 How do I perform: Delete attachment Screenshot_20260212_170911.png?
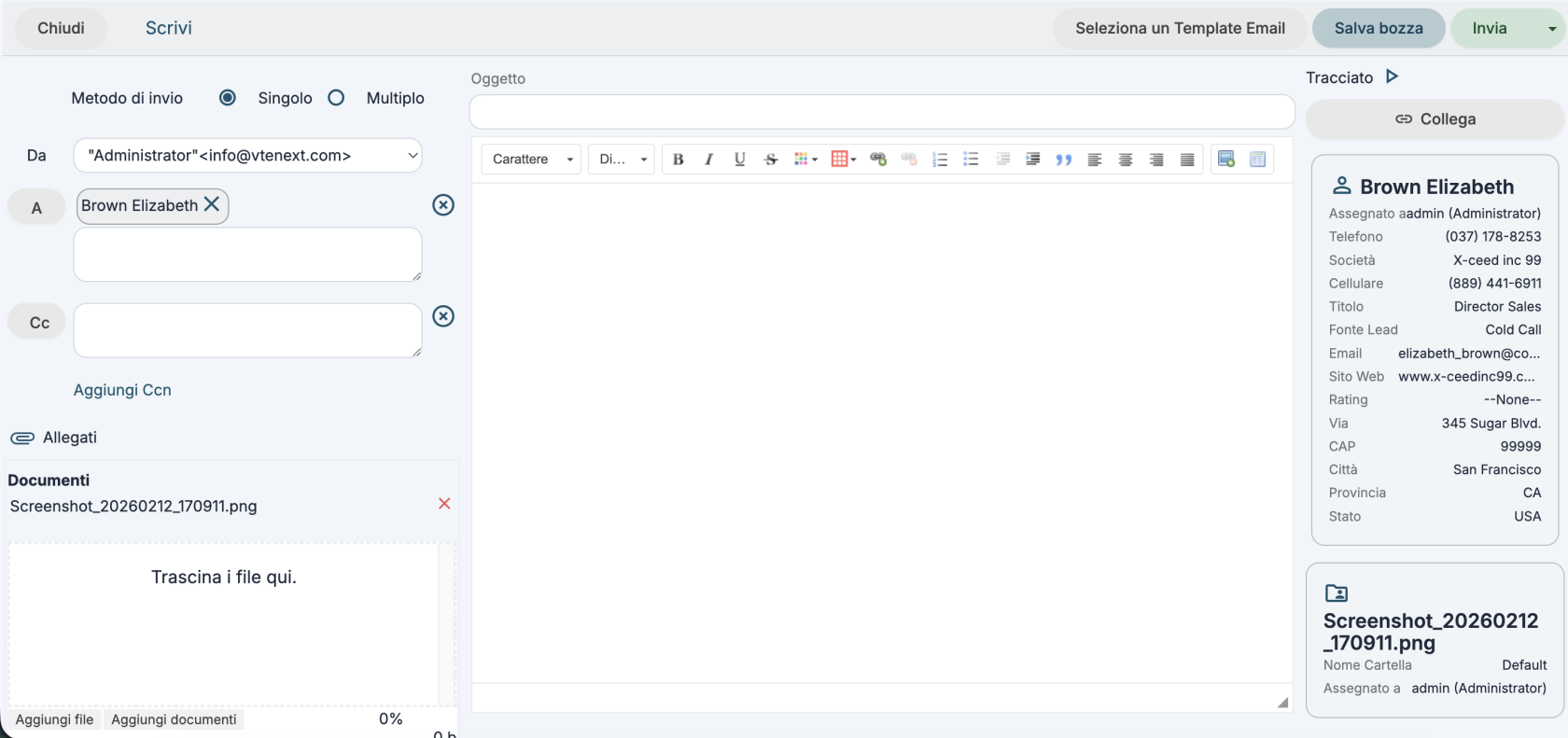coord(444,504)
